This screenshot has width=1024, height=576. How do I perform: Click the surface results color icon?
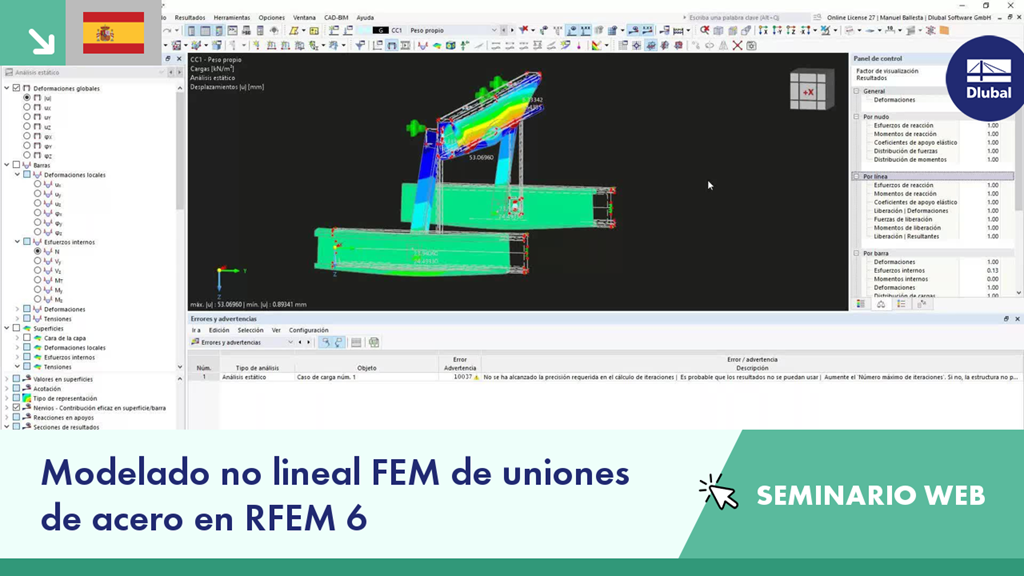(437, 46)
